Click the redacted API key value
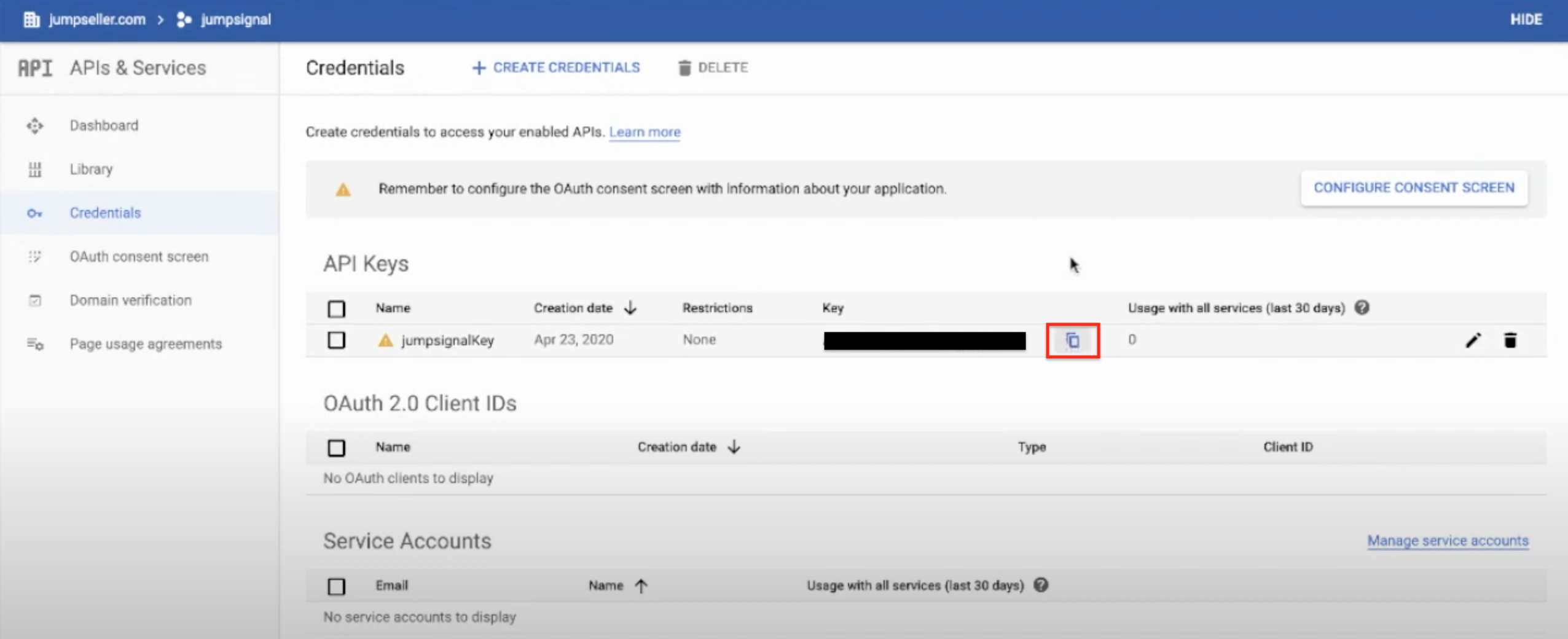Image resolution: width=1568 pixels, height=639 pixels. [925, 341]
